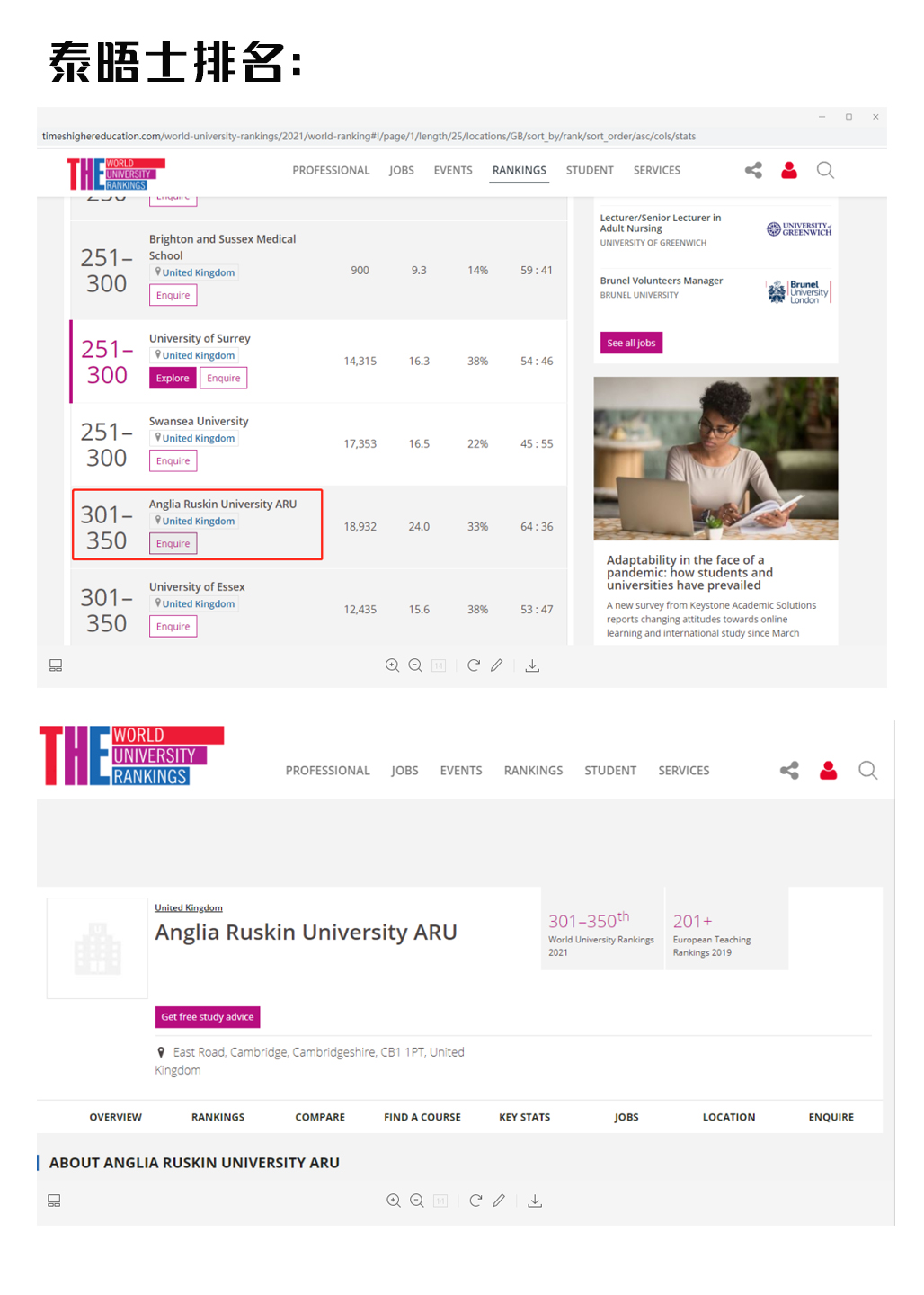Click zoom out icon under lower image

417,1201
